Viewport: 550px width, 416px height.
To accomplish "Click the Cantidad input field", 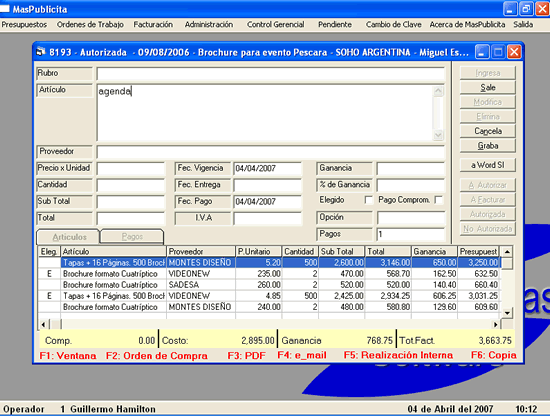I will 130,185.
